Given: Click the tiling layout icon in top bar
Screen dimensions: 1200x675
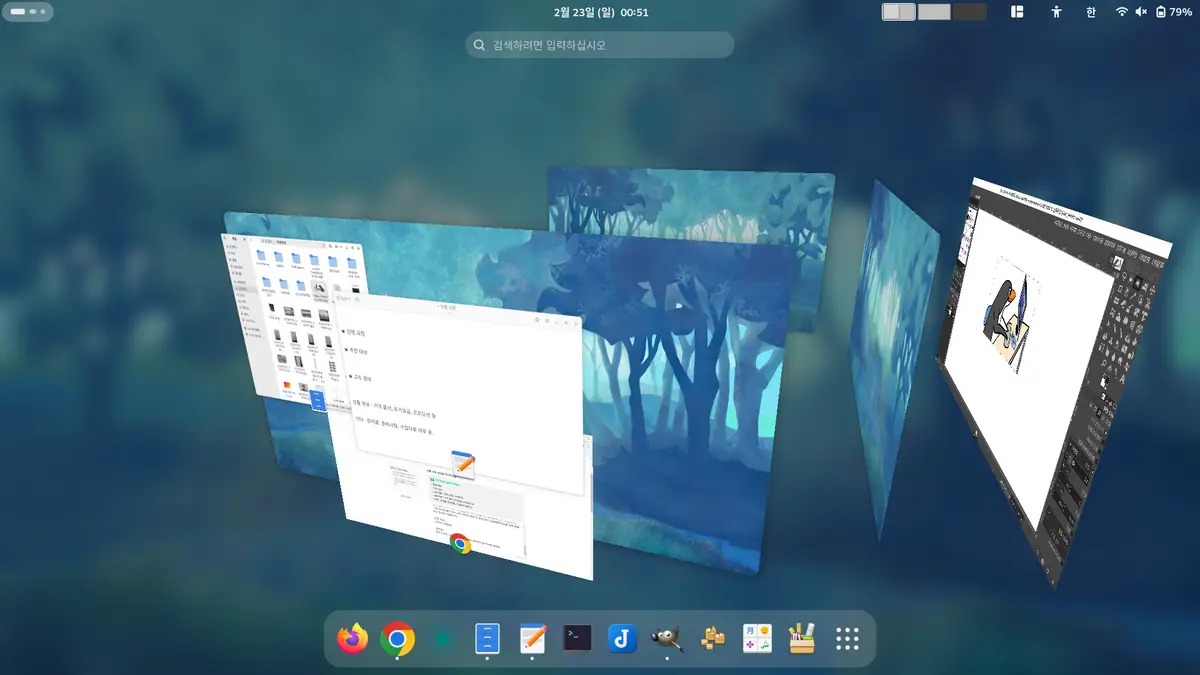Looking at the screenshot, I should pyautogui.click(x=1017, y=12).
